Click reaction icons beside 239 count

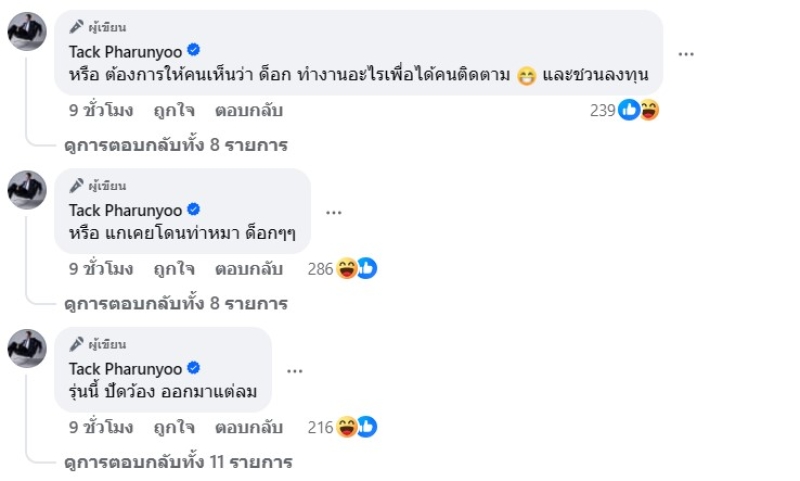tap(639, 110)
